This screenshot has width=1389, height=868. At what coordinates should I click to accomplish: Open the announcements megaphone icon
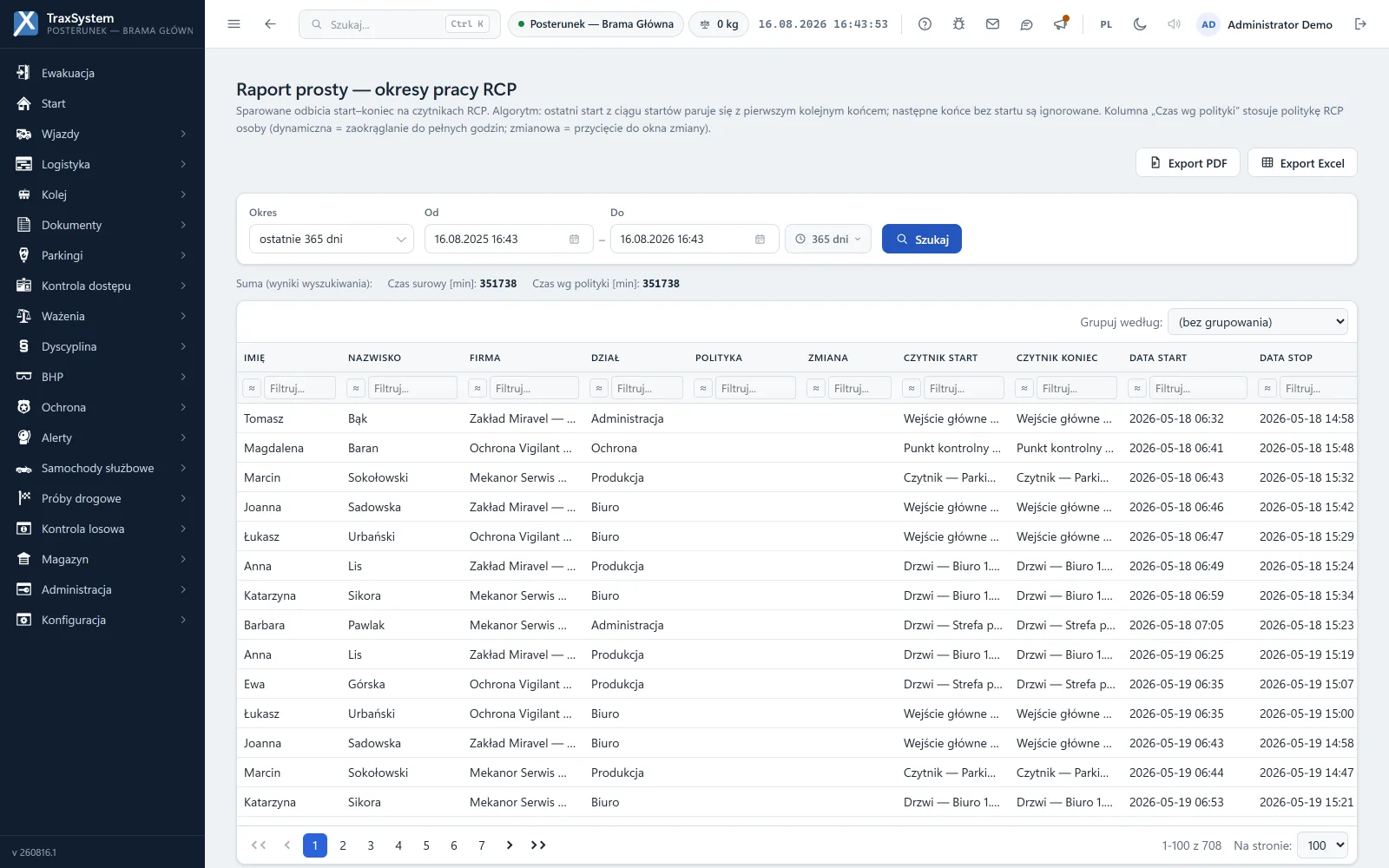[1060, 24]
